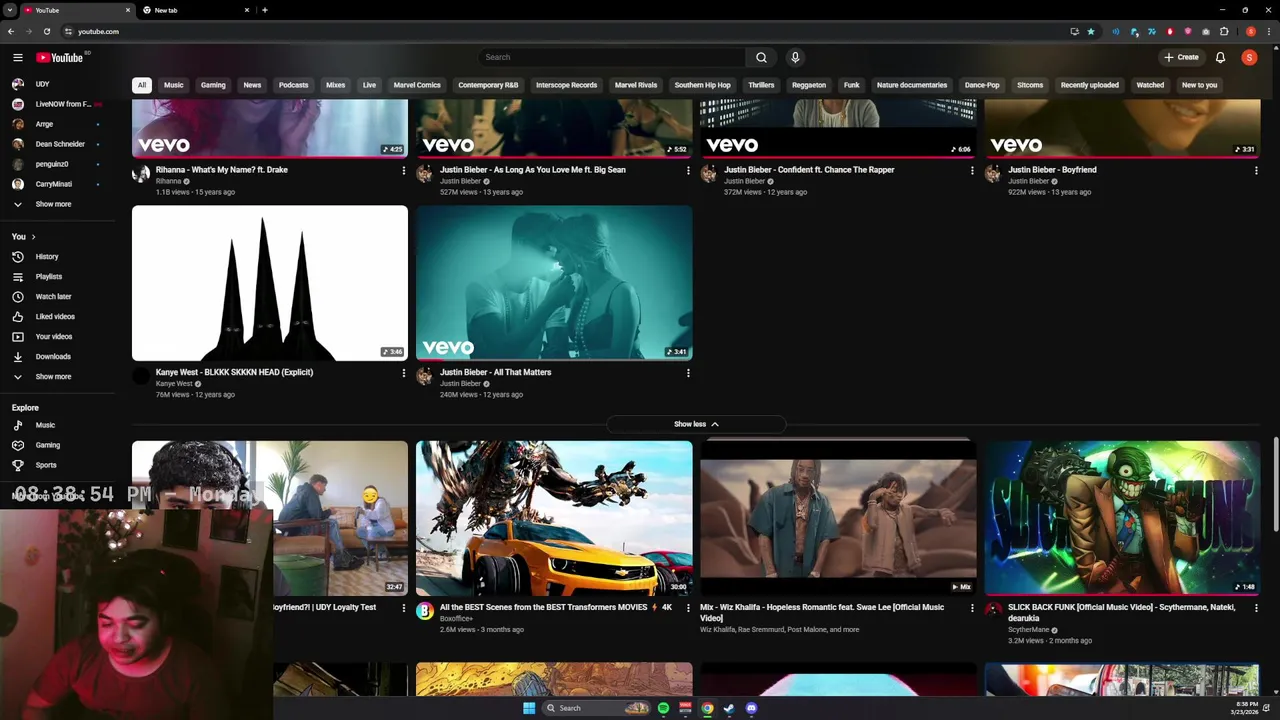Open Chrome three-dot menu
This screenshot has width=1280, height=720.
pyautogui.click(x=1268, y=31)
